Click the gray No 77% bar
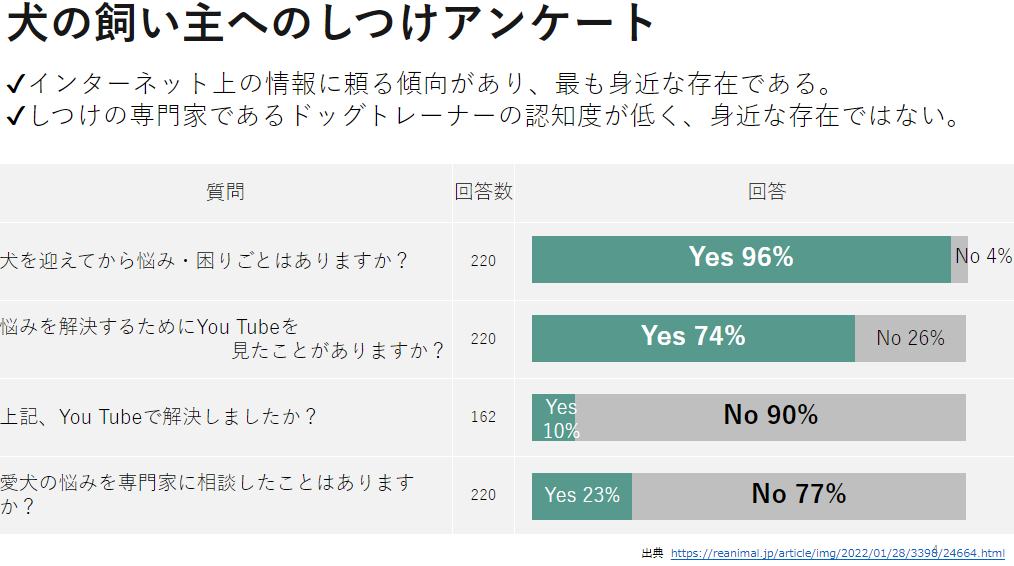 [x=799, y=495]
